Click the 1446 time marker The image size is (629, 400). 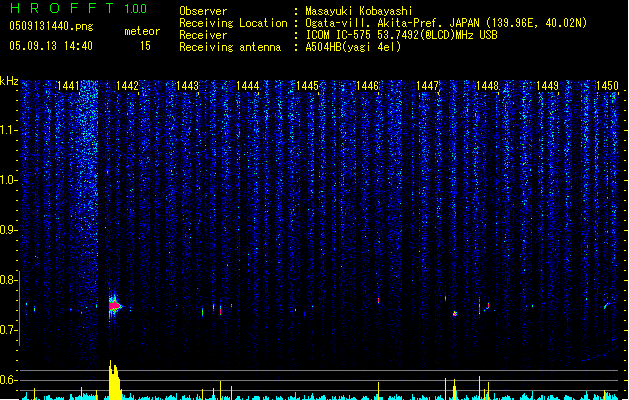367,86
